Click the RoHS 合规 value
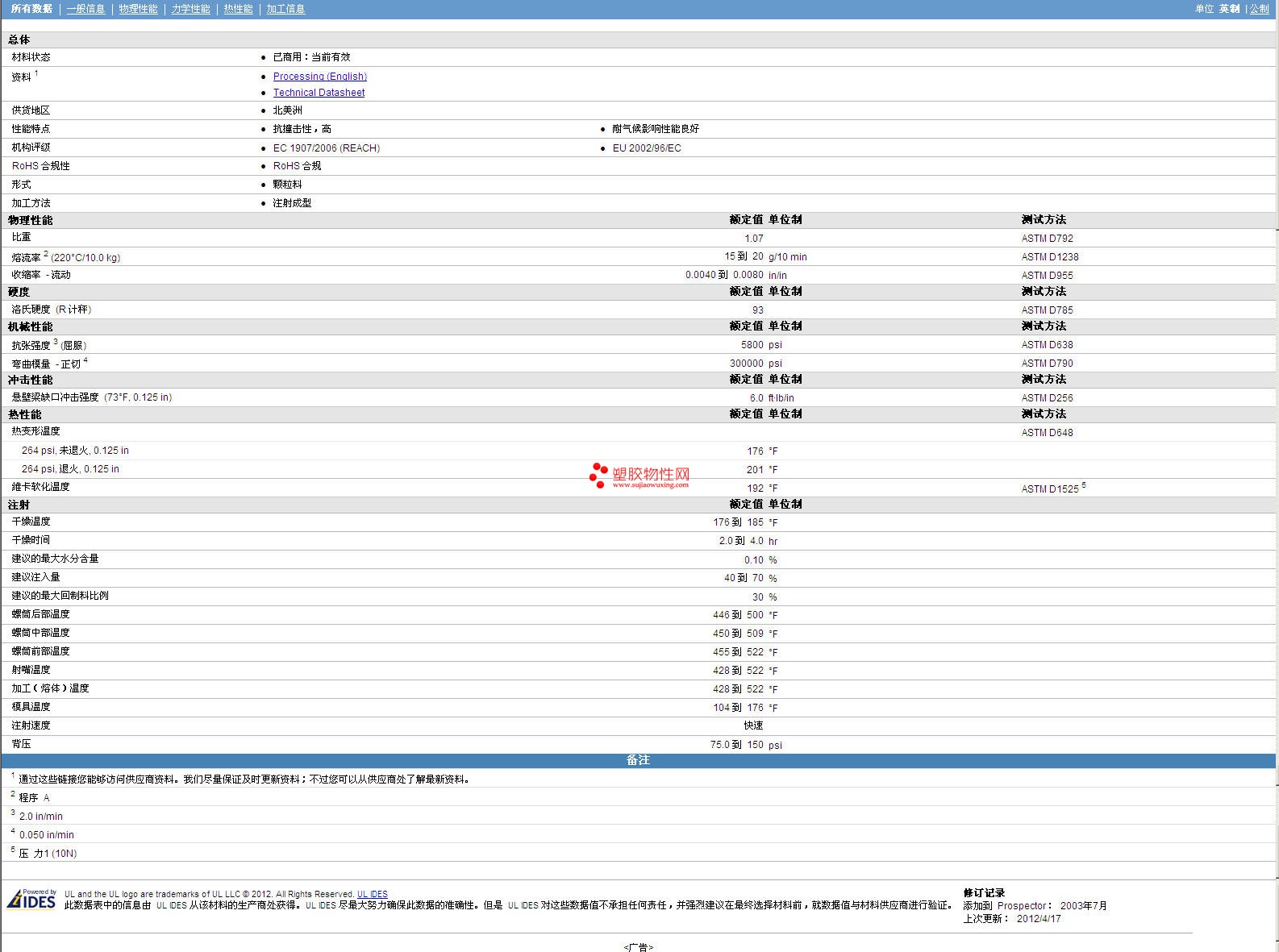1279x952 pixels. (297, 166)
